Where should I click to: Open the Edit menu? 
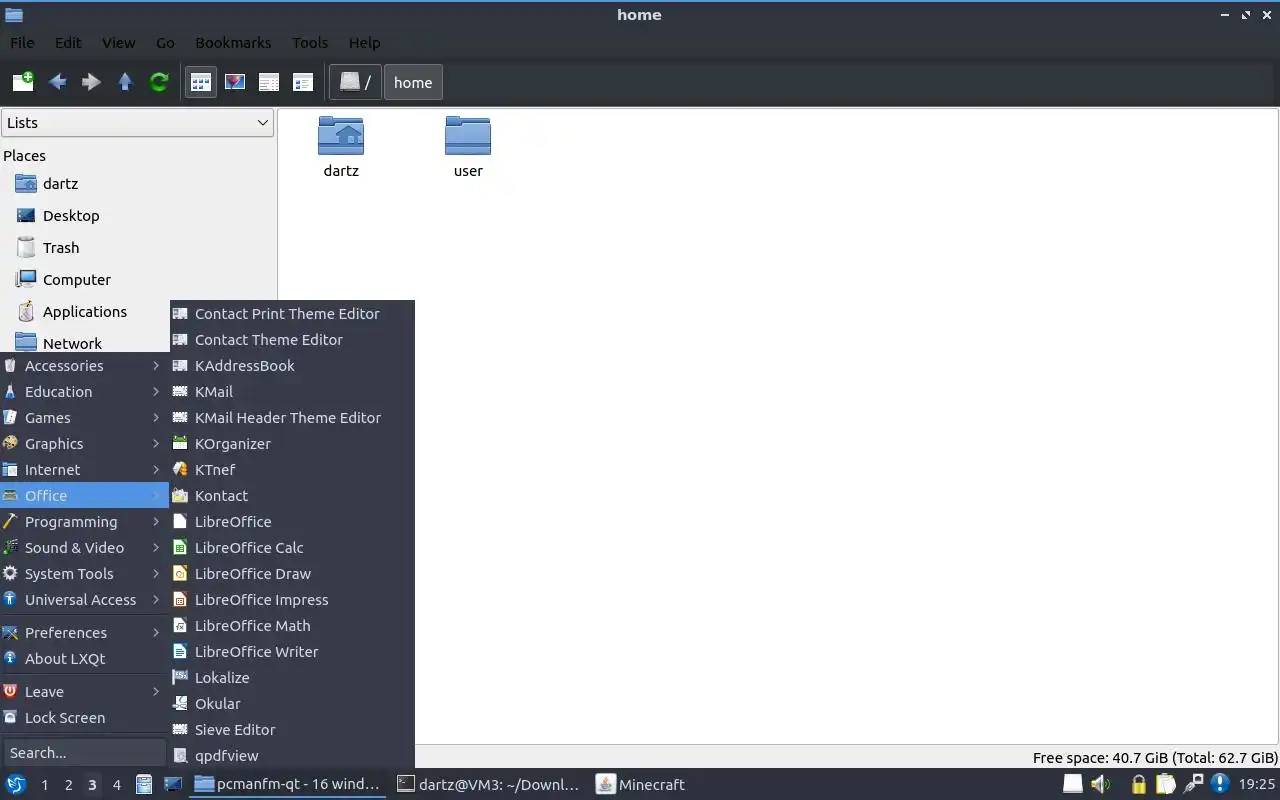[x=68, y=43]
